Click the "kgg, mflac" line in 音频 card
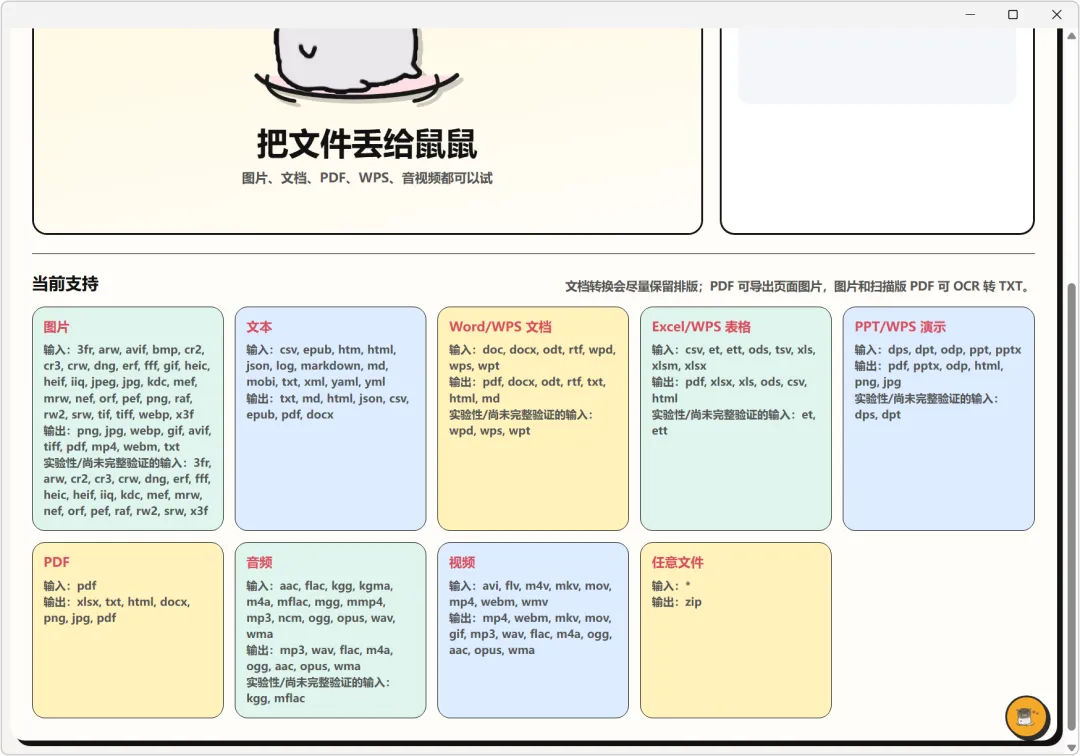The height and width of the screenshot is (756, 1080). pos(276,698)
